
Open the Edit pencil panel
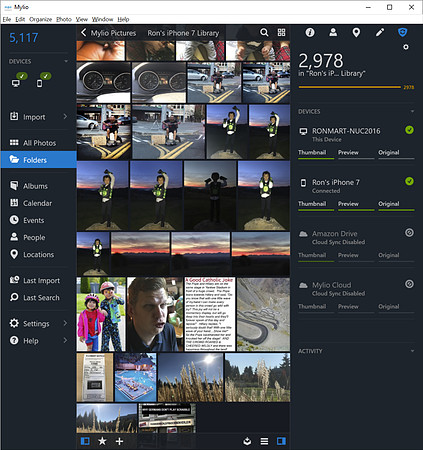point(380,32)
